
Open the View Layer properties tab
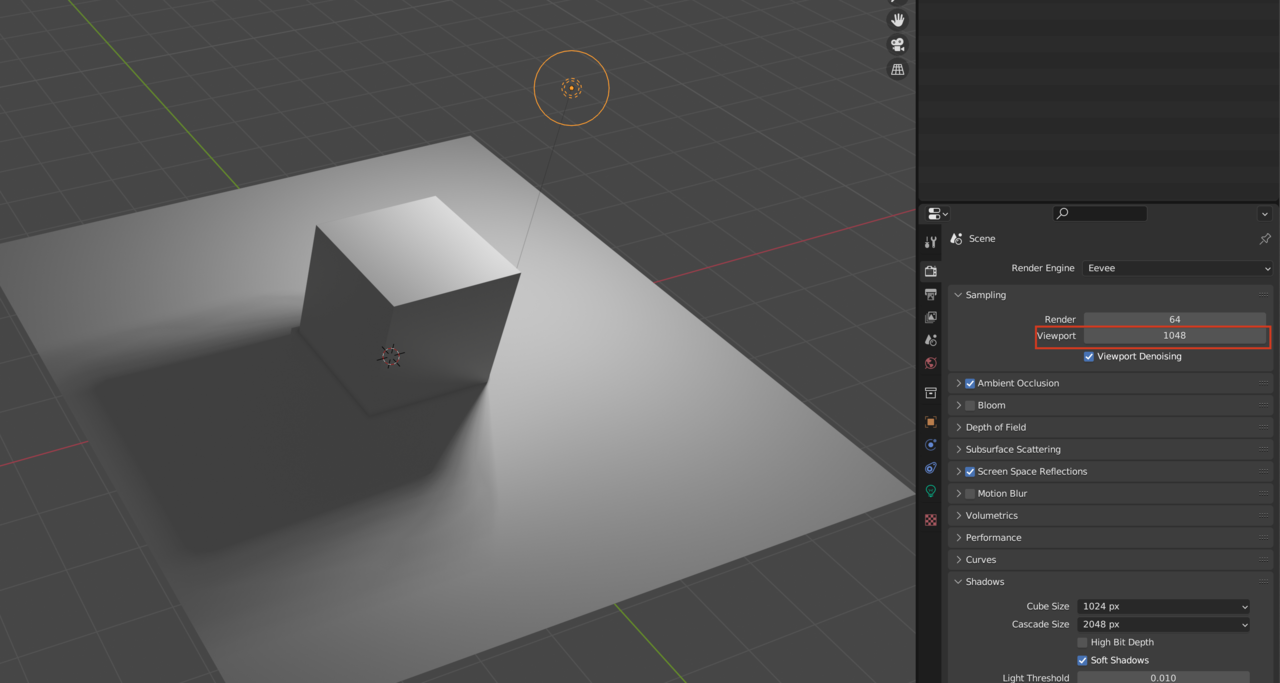tap(931, 318)
